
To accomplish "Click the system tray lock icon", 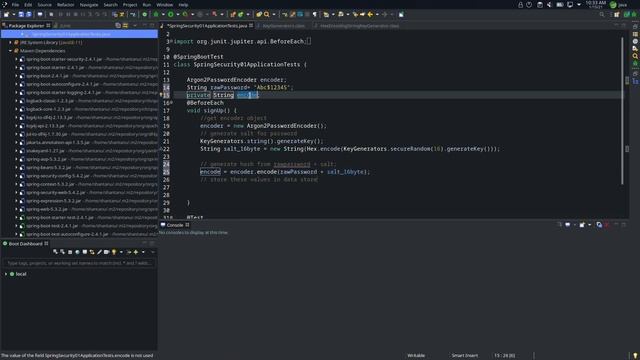I will (520, 4).
